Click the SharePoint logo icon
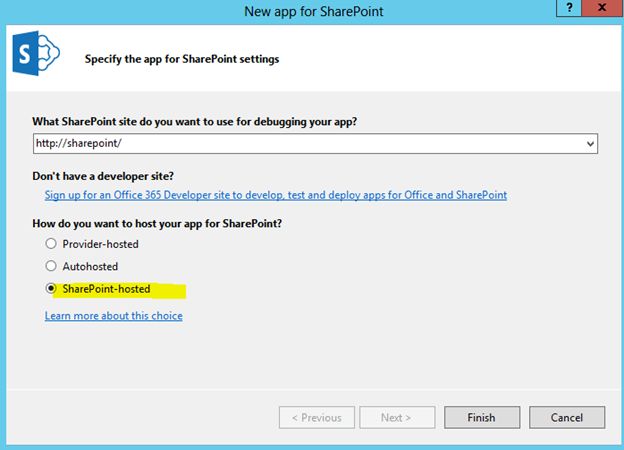The width and height of the screenshot is (624, 450). pyautogui.click(x=36, y=53)
